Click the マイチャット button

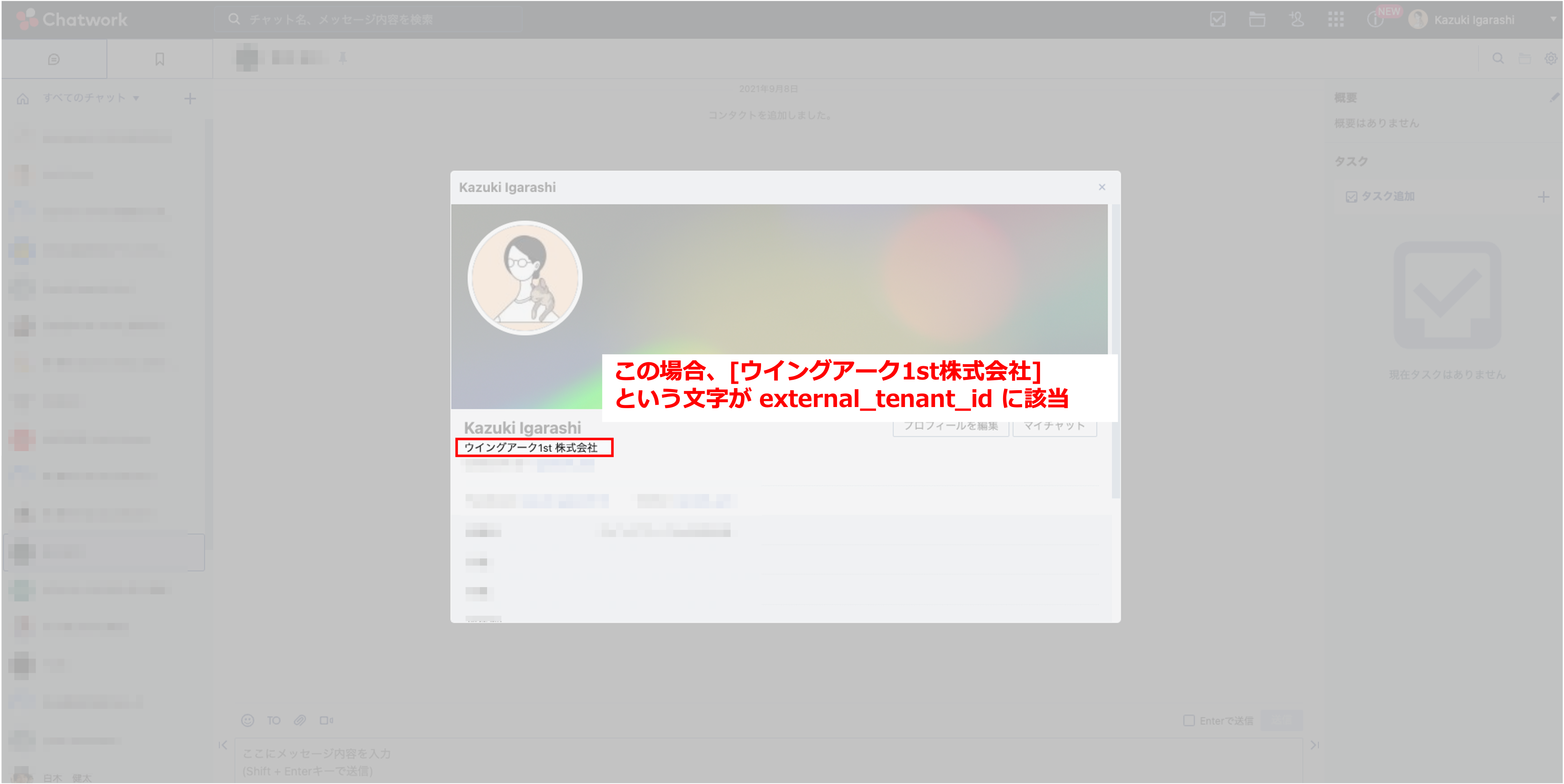click(x=1055, y=426)
